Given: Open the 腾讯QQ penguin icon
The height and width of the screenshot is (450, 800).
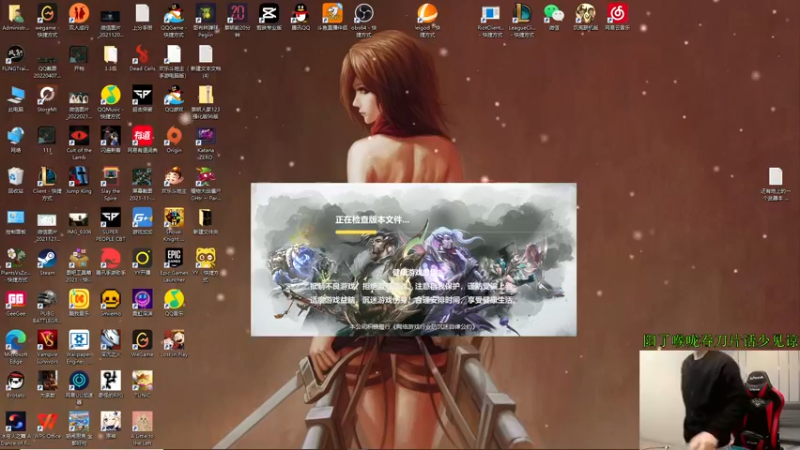Looking at the screenshot, I should point(301,14).
